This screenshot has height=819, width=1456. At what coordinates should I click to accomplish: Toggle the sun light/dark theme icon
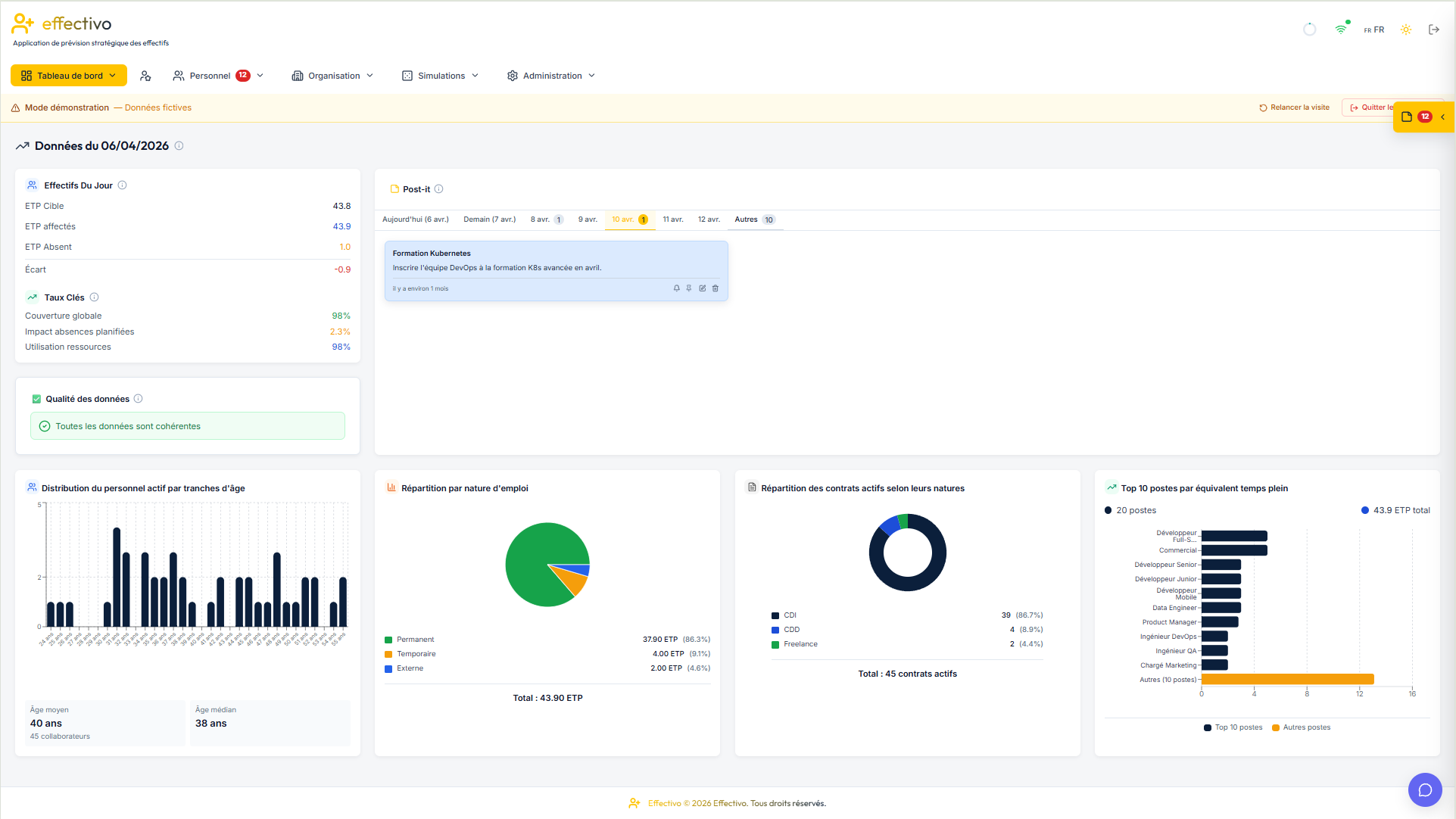click(1405, 30)
